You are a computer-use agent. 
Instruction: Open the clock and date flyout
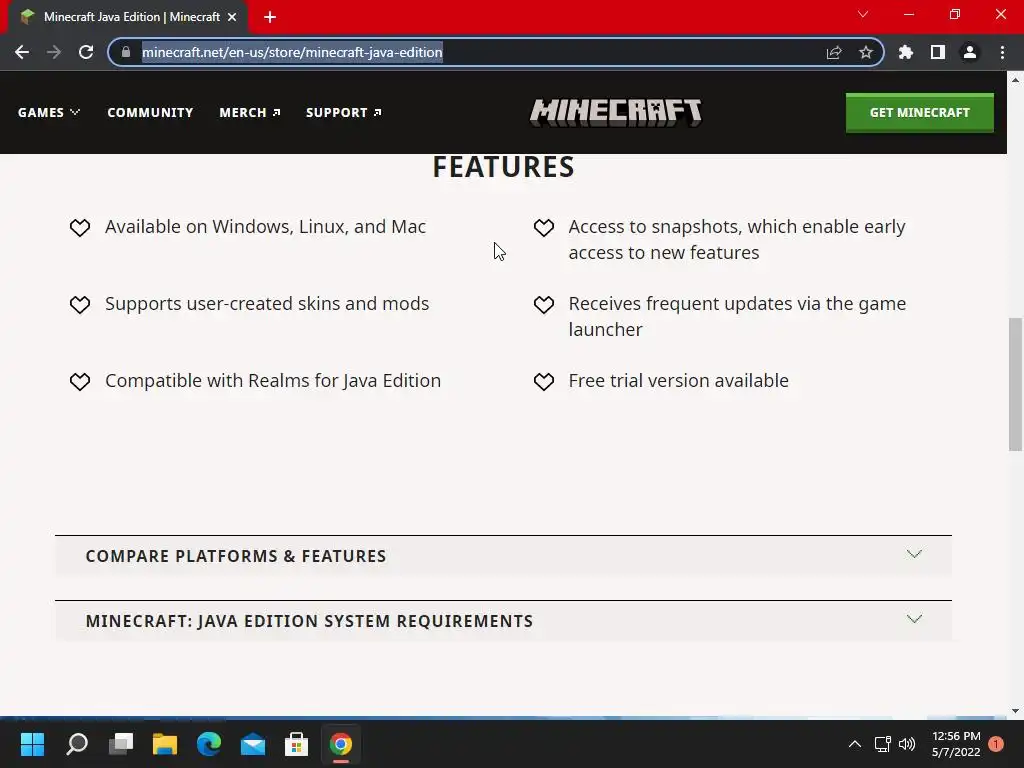tap(956, 744)
